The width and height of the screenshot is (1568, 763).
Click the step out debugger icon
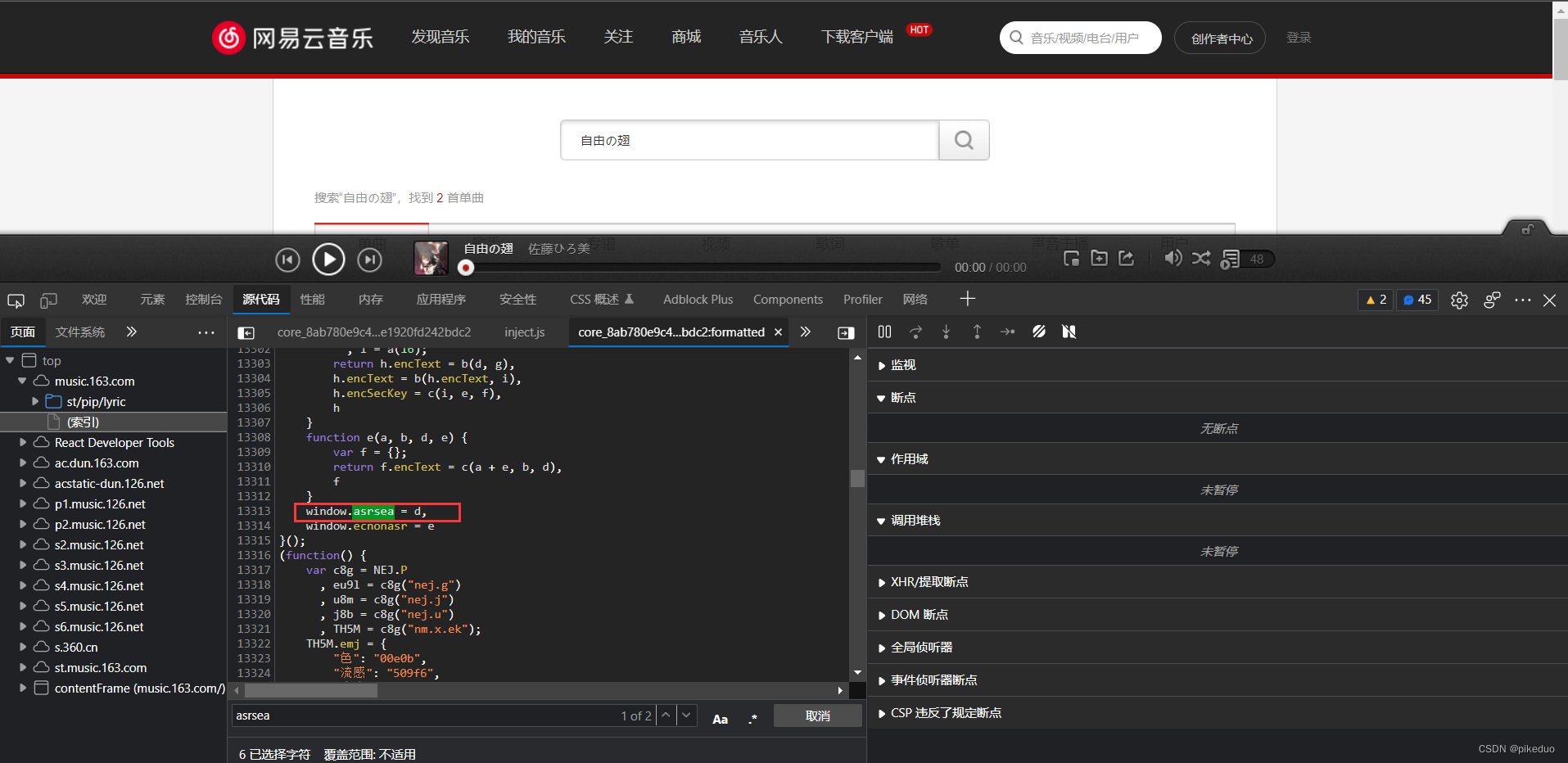tap(977, 332)
